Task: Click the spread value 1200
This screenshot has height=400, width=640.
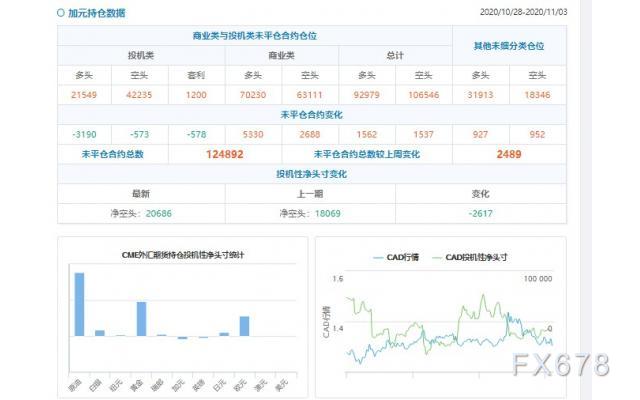Action: pyautogui.click(x=196, y=95)
